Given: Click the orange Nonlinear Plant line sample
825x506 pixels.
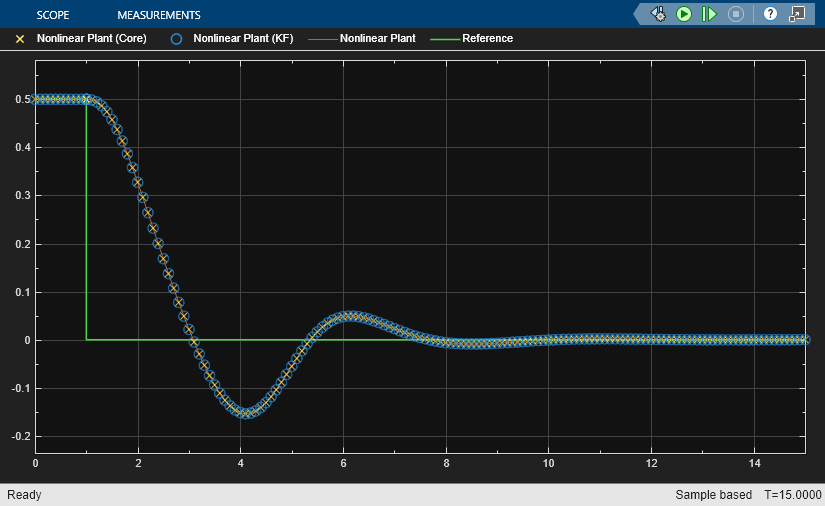Looking at the screenshot, I should tap(323, 39).
